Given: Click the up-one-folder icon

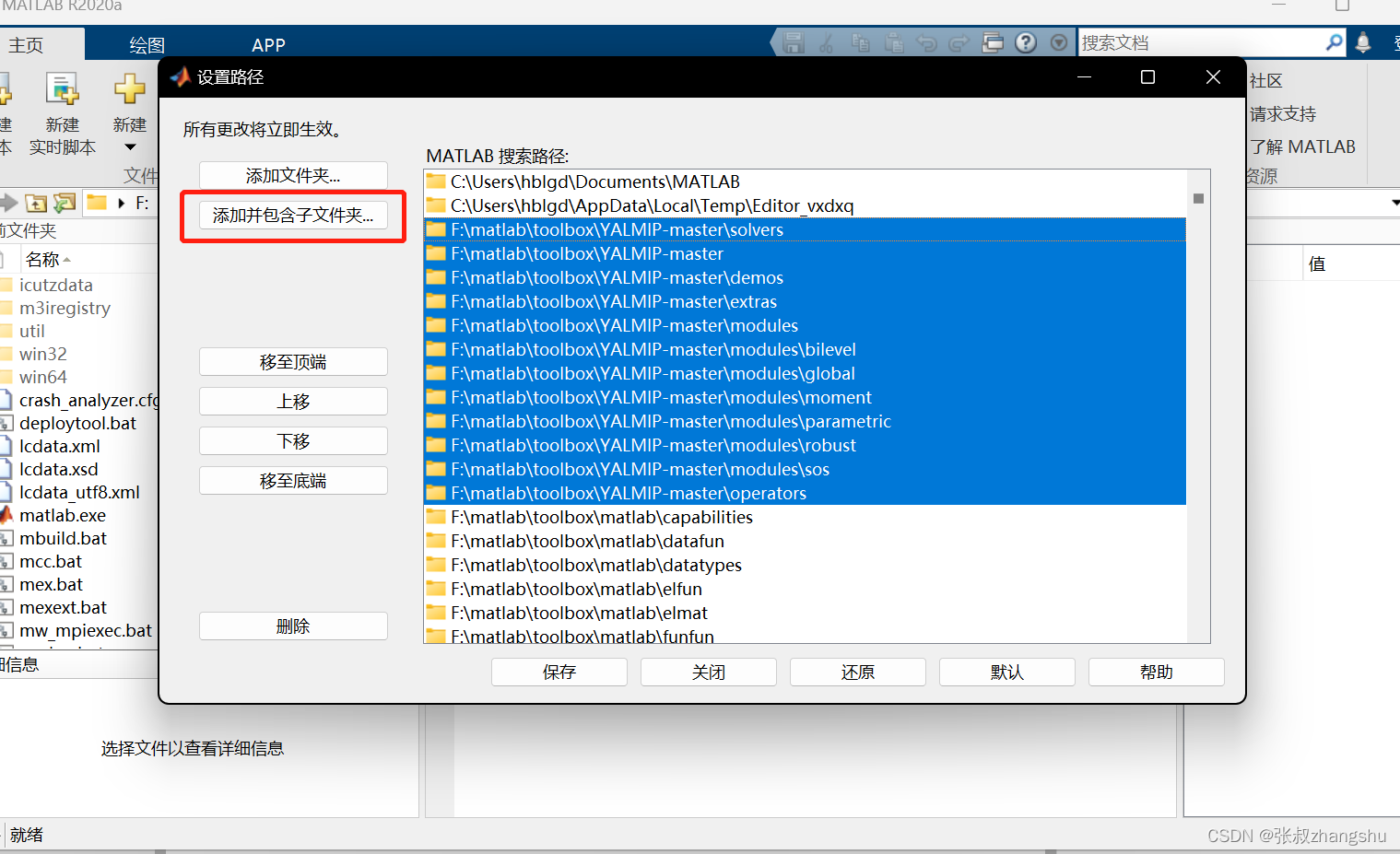Looking at the screenshot, I should [37, 203].
